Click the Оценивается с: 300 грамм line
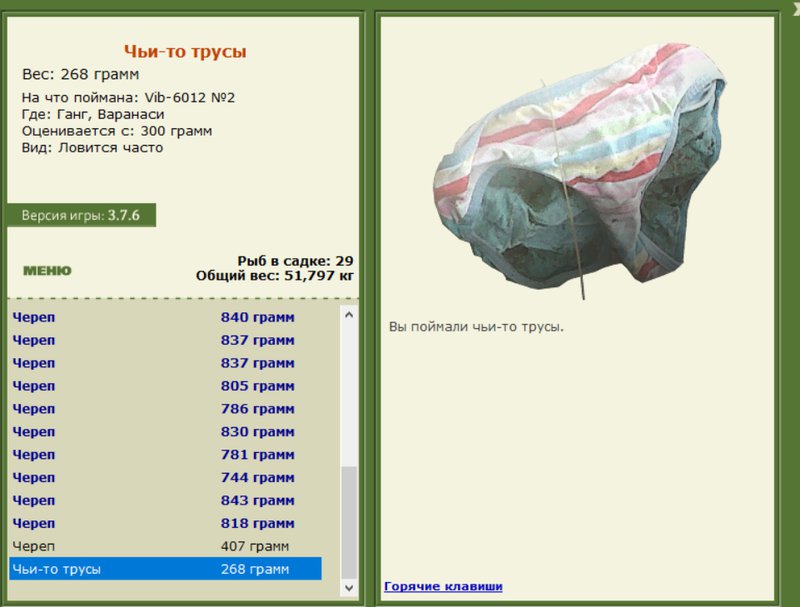Viewport: 800px width, 607px height. [117, 131]
